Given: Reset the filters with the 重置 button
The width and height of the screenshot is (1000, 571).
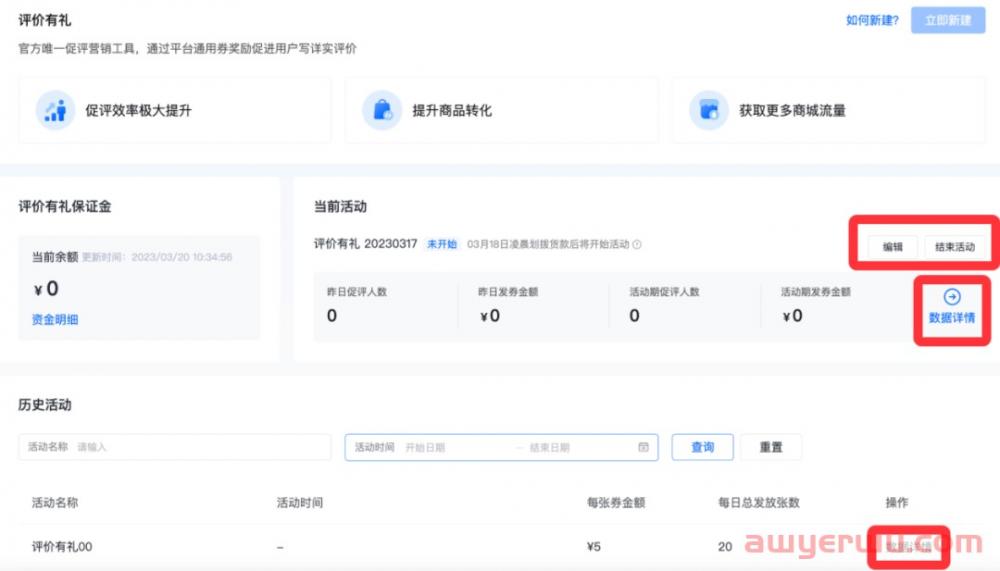Looking at the screenshot, I should tap(771, 447).
